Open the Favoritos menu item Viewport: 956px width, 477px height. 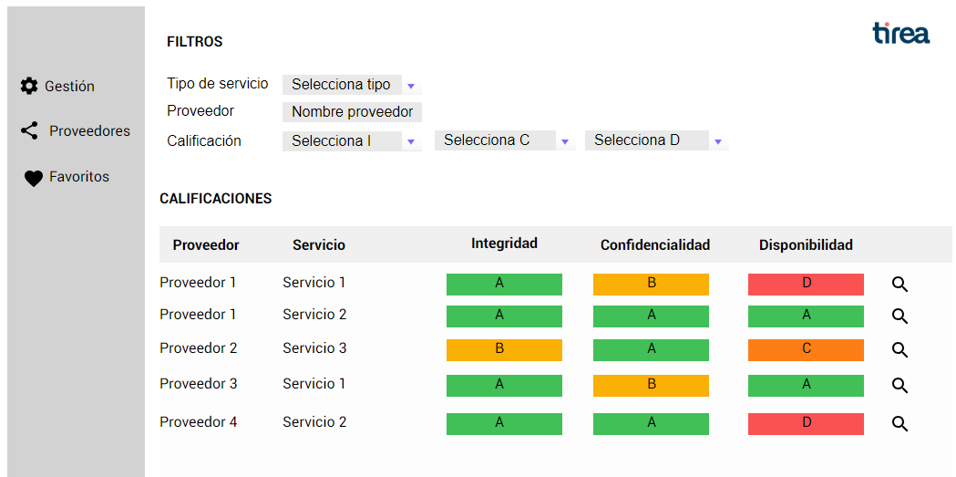[79, 177]
